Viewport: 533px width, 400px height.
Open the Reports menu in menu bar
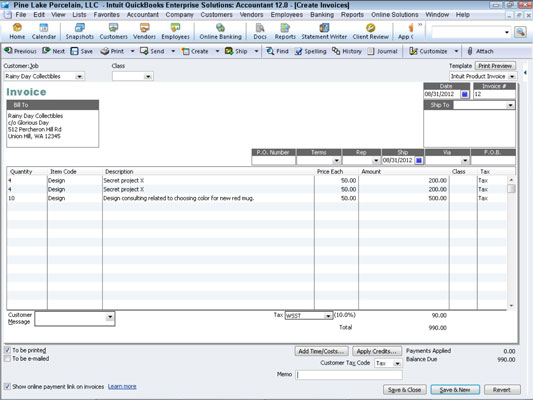352,15
